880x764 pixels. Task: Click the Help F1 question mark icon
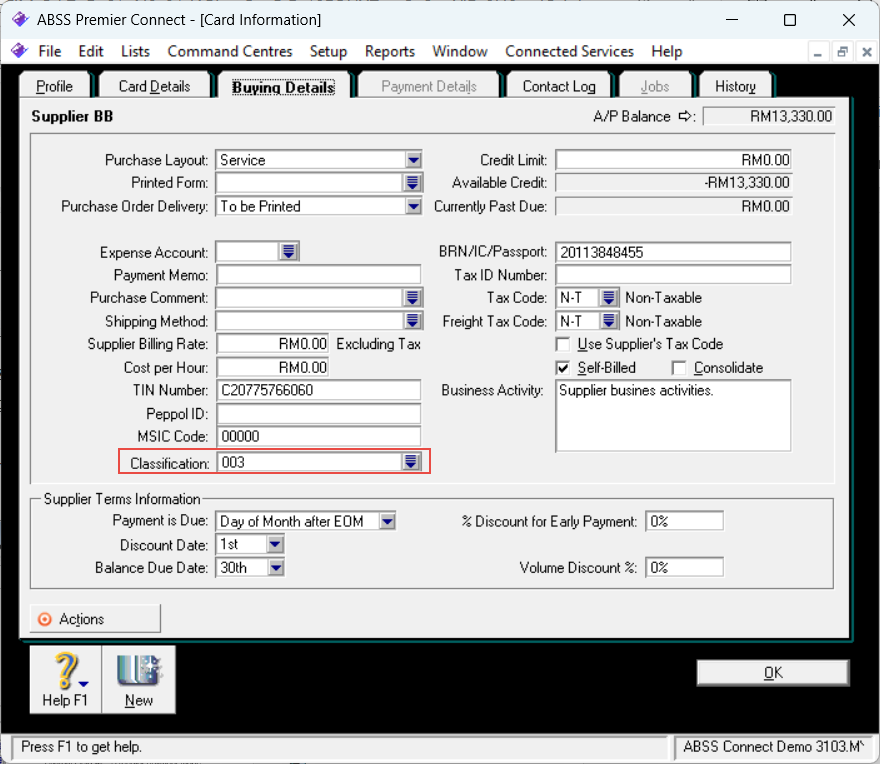point(65,672)
